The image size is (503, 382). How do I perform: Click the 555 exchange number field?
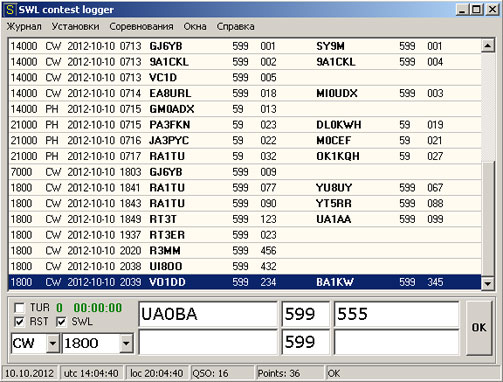(396, 314)
